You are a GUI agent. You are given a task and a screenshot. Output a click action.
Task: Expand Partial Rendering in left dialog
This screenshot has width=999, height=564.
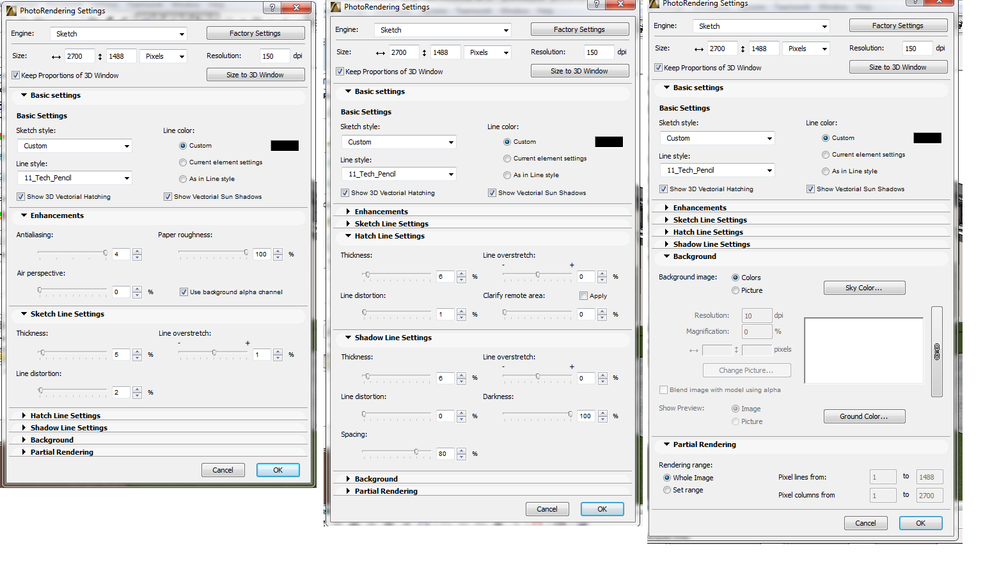[x=24, y=452]
